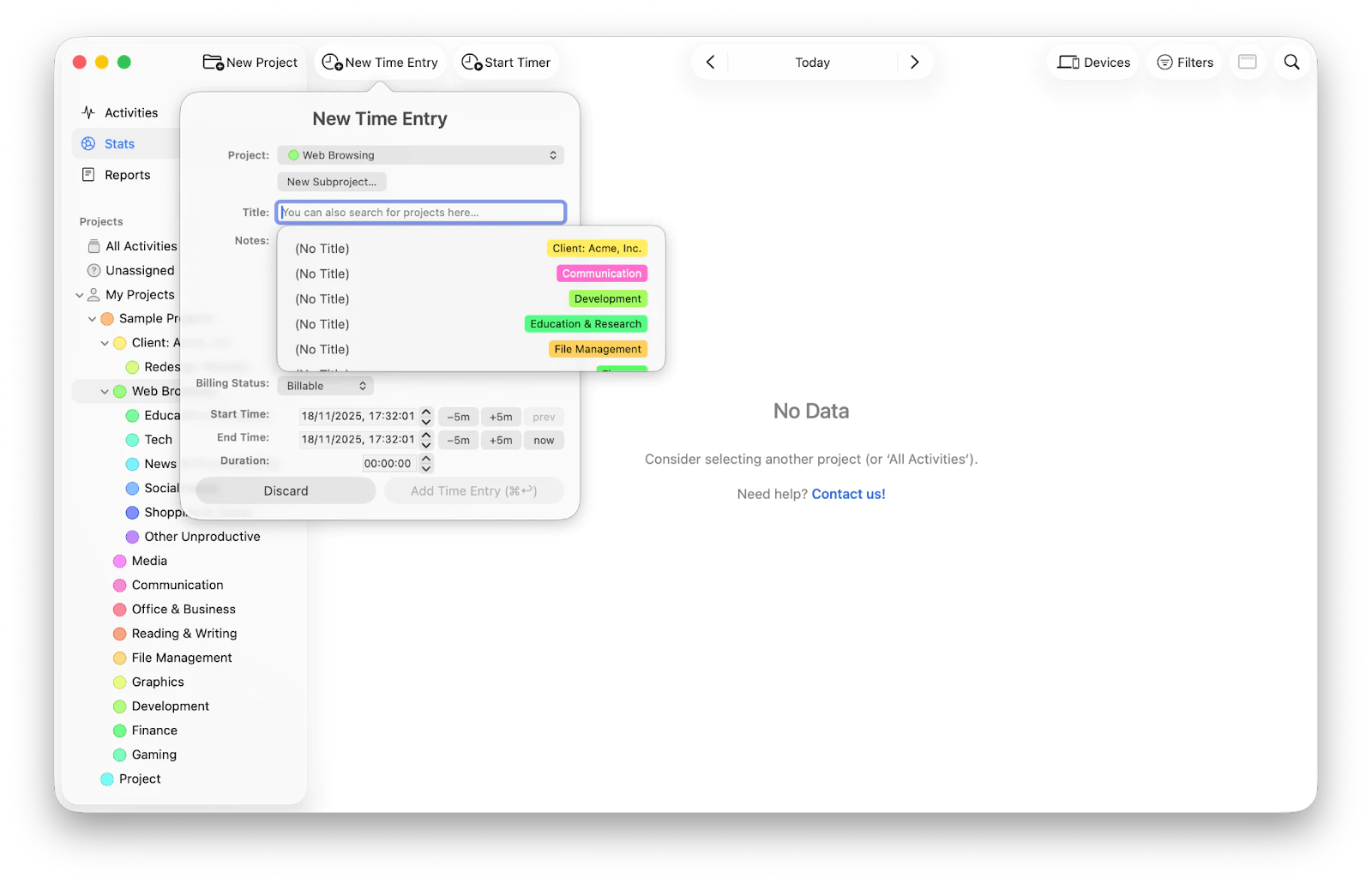Screen dimensions: 1372x884
Task: Toggle the detail pane with the window icon
Action: pyautogui.click(x=1248, y=62)
